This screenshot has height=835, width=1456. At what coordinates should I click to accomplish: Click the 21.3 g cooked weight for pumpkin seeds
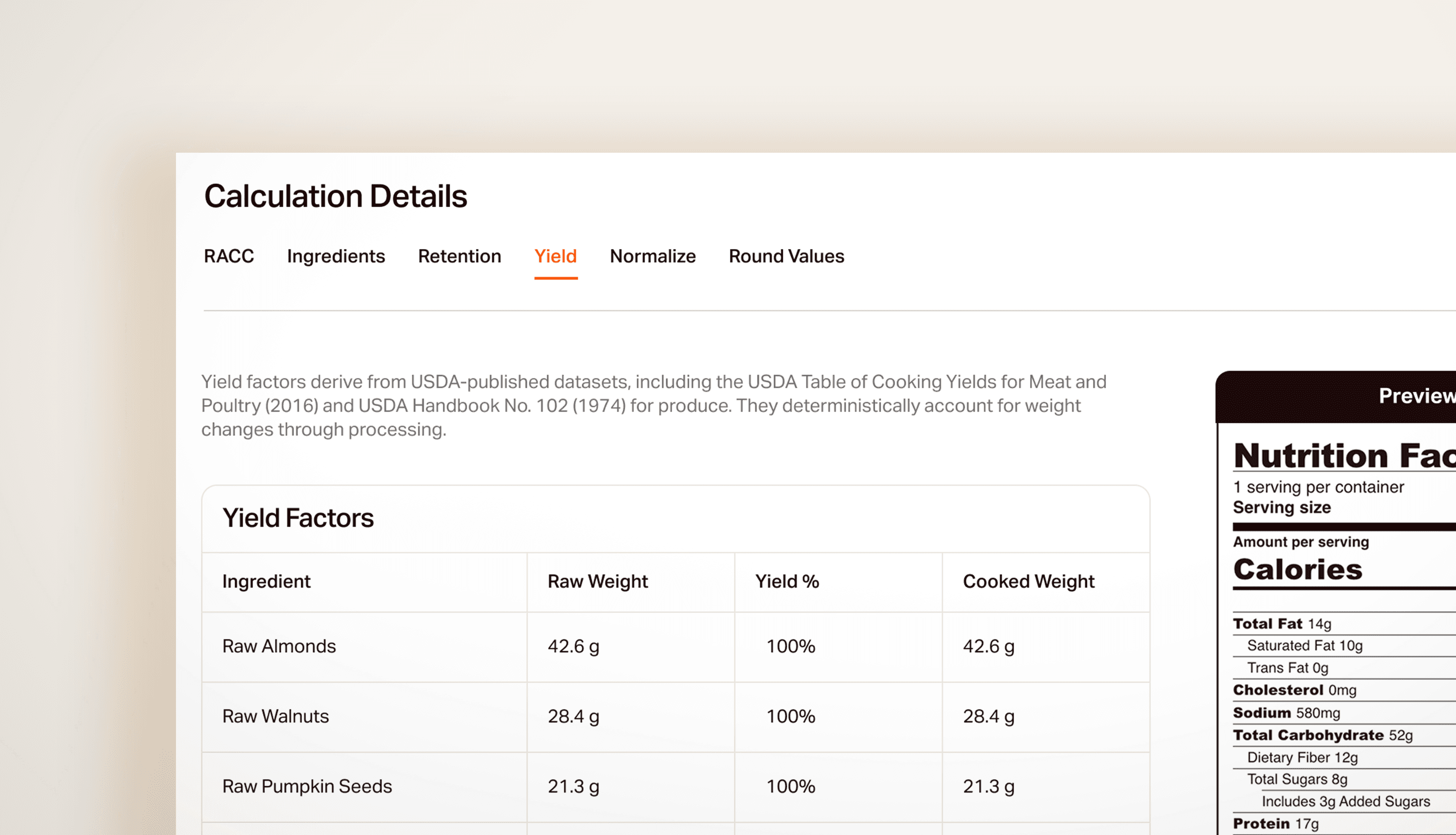point(988,786)
